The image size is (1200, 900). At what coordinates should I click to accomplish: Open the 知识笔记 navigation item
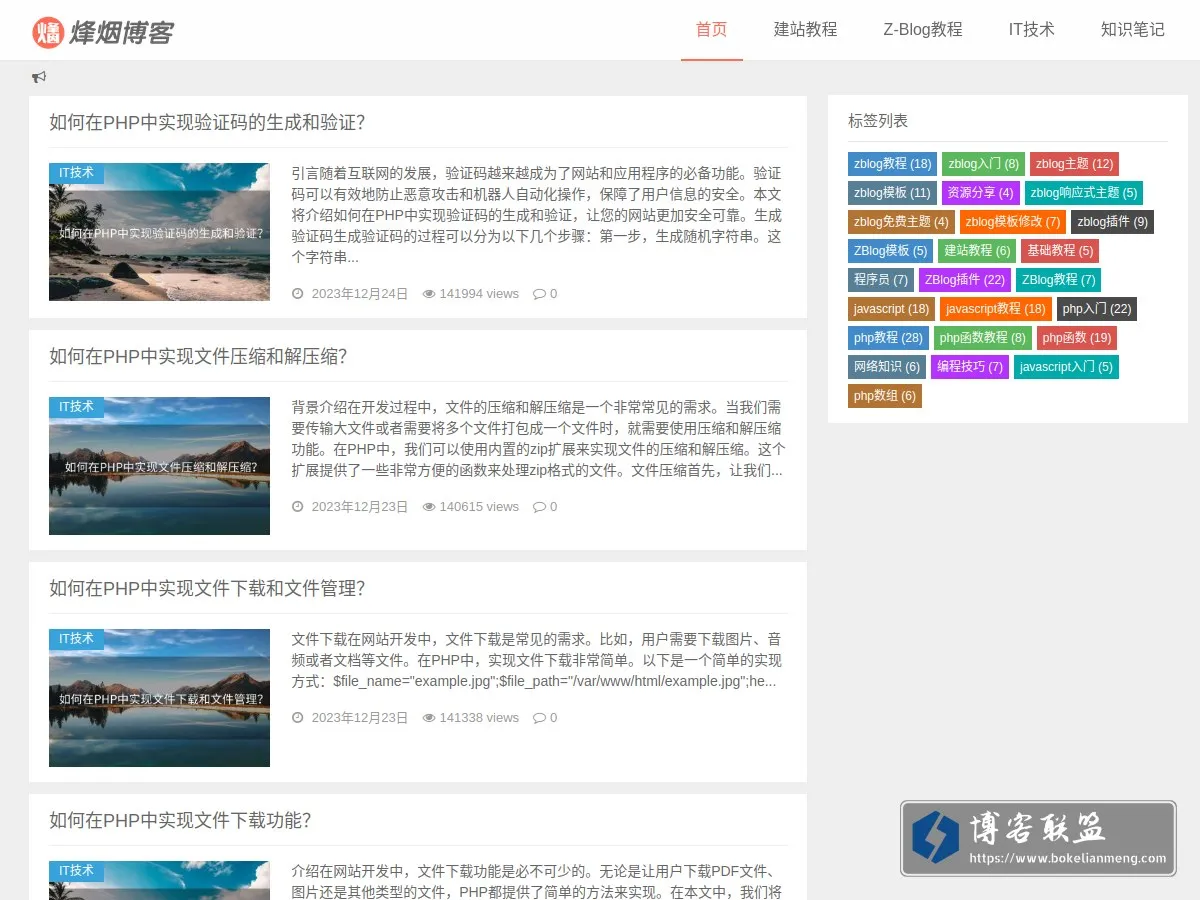[1133, 30]
